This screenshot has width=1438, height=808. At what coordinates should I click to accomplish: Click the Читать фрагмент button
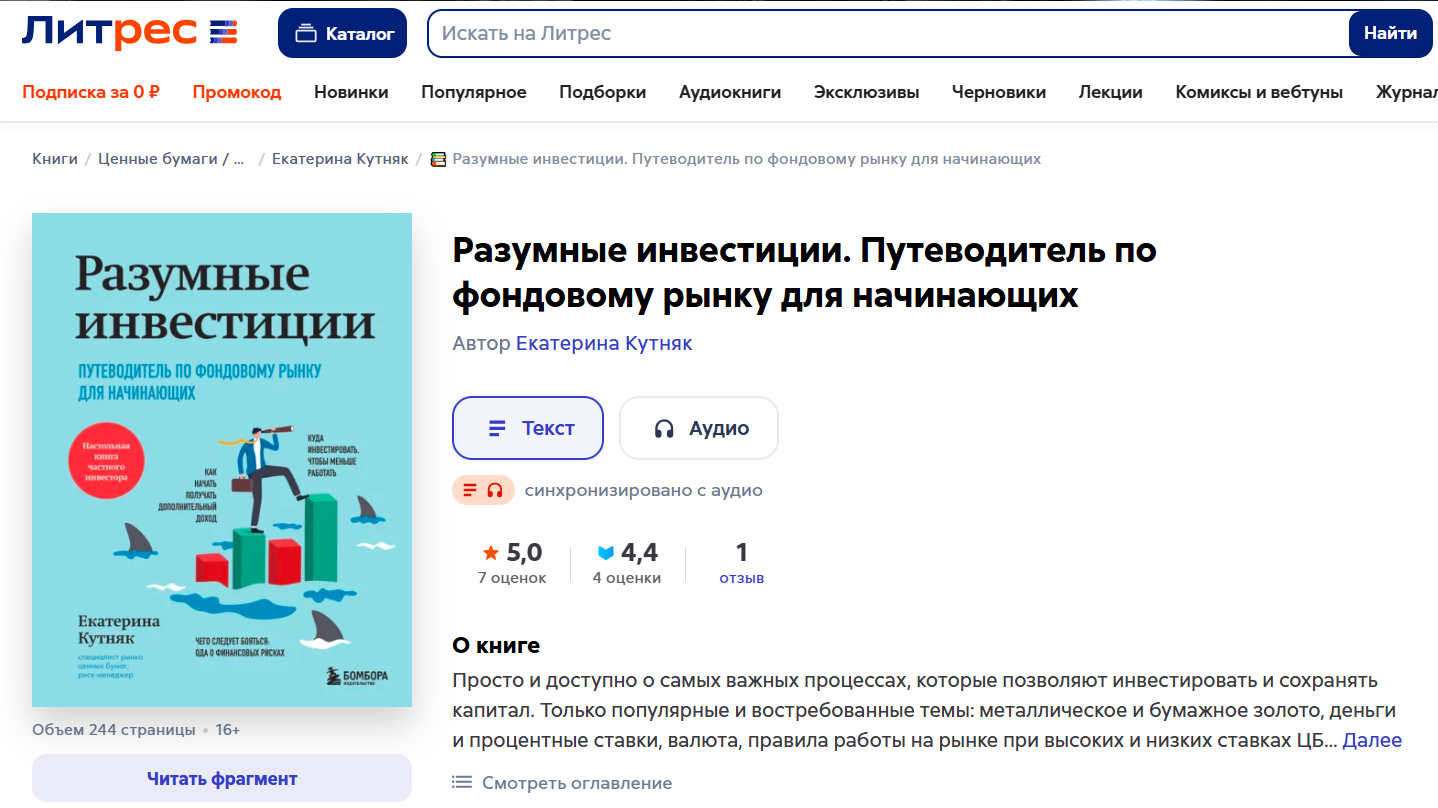[222, 778]
